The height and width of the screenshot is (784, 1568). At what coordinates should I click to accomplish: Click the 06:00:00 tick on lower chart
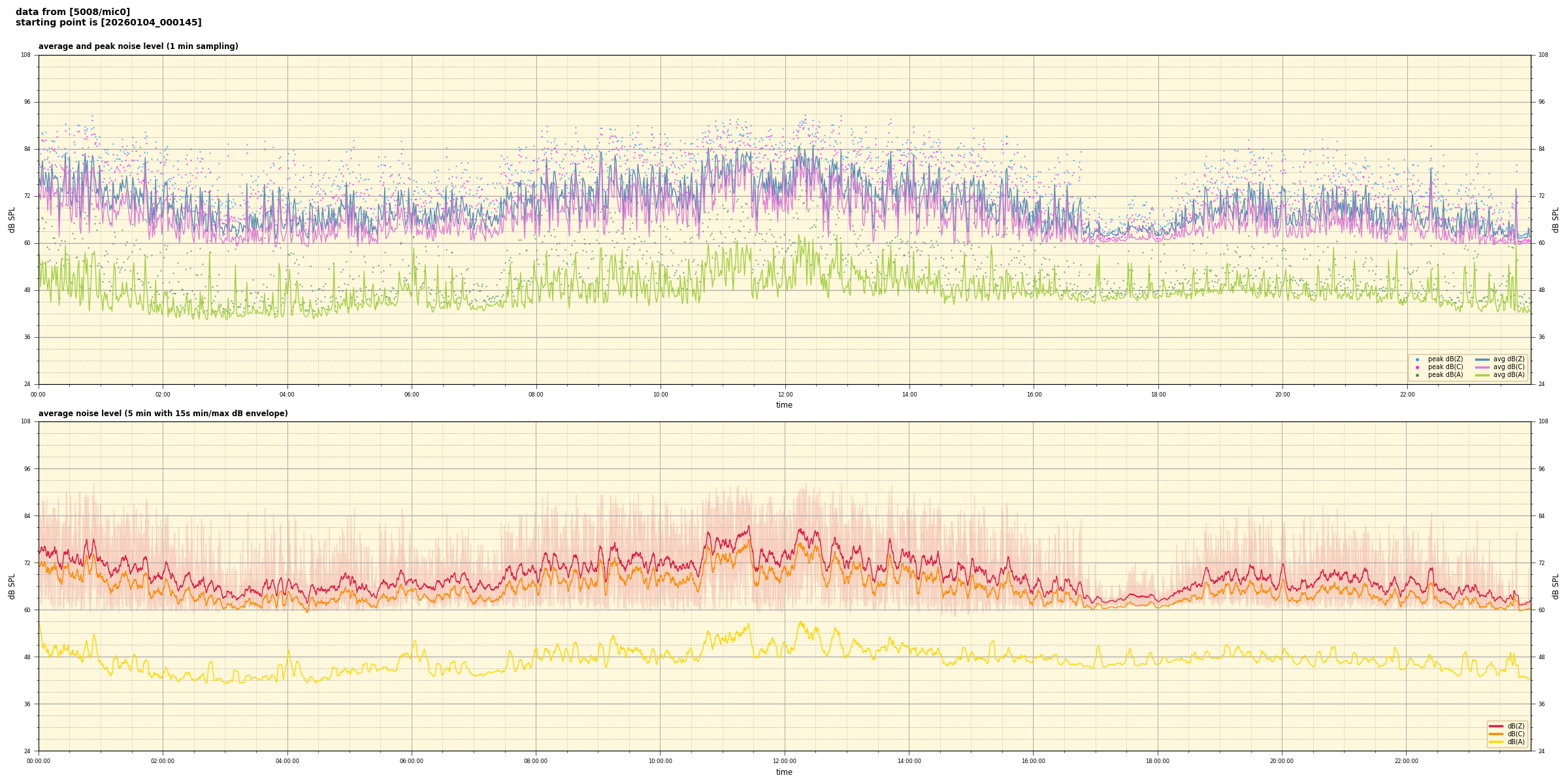(412, 761)
